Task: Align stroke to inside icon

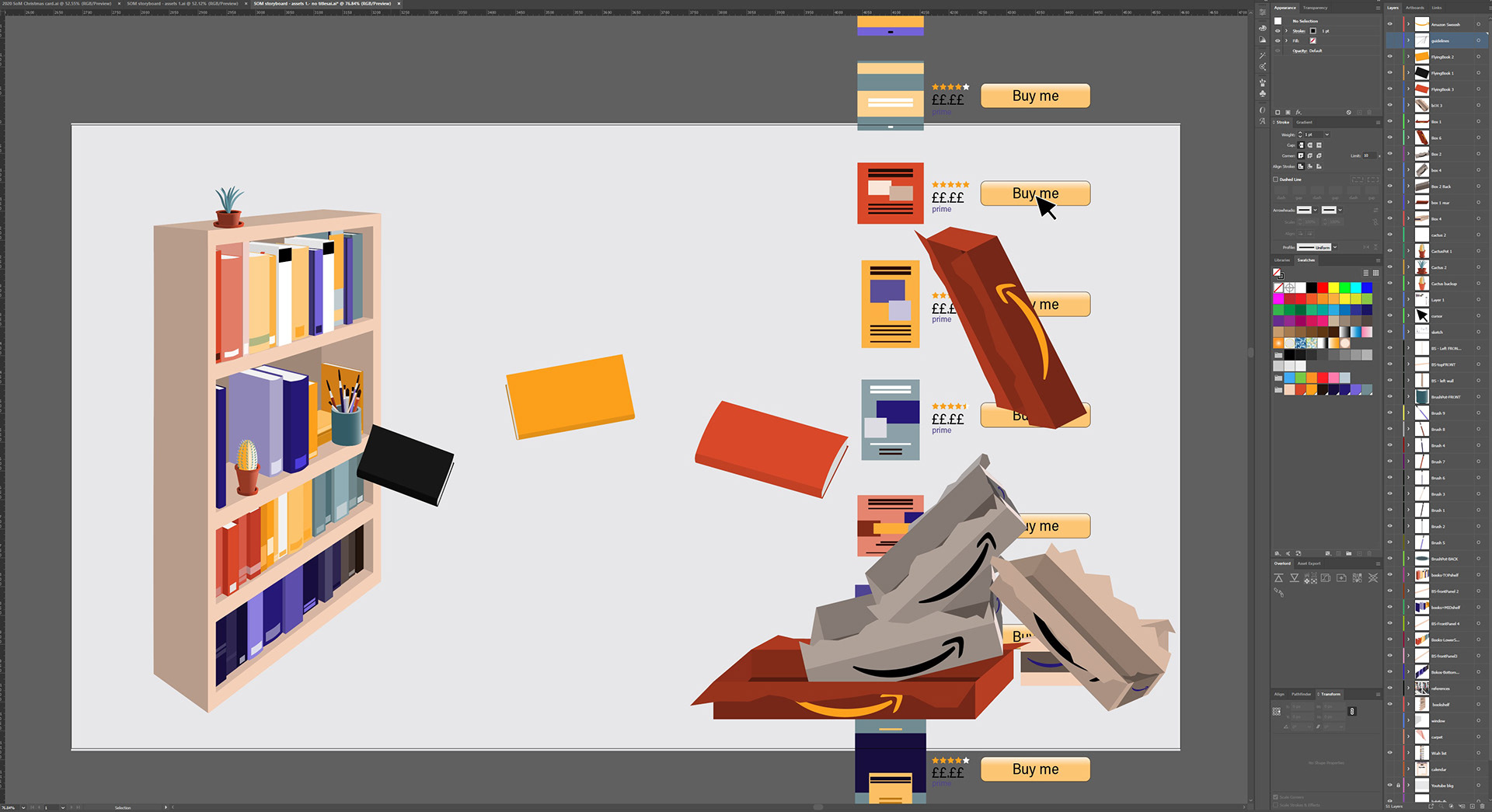Action: point(1310,166)
